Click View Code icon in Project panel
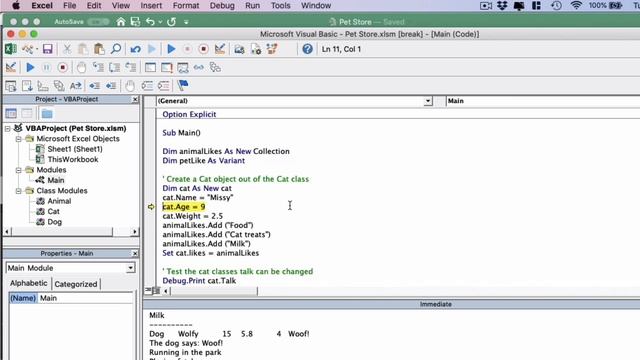Viewport: 640px width, 360px height. (11, 113)
